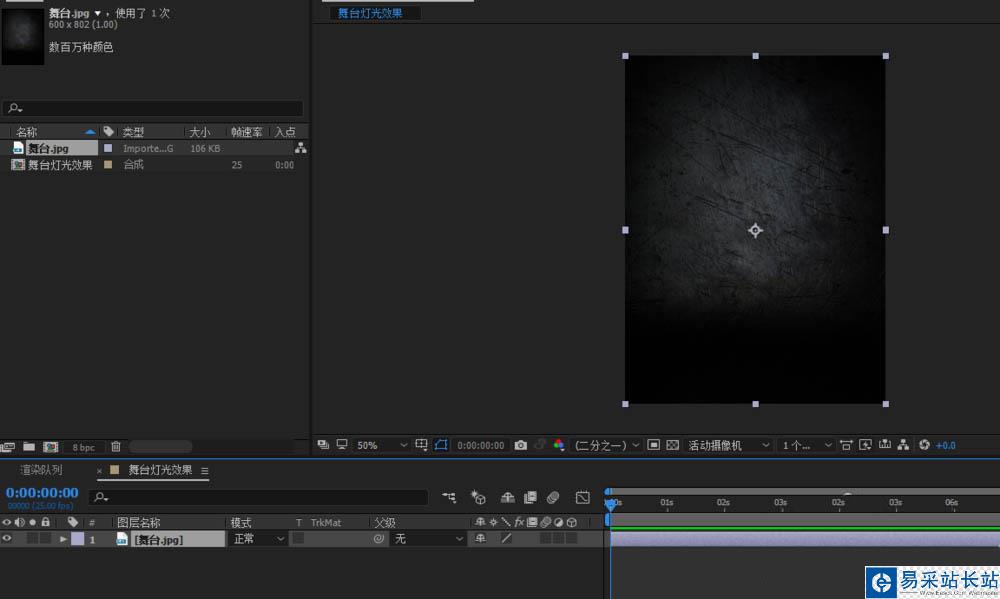Screen dimensions: 1000x599
Task: Toggle the mask and shape path visibility
Action: (441, 445)
